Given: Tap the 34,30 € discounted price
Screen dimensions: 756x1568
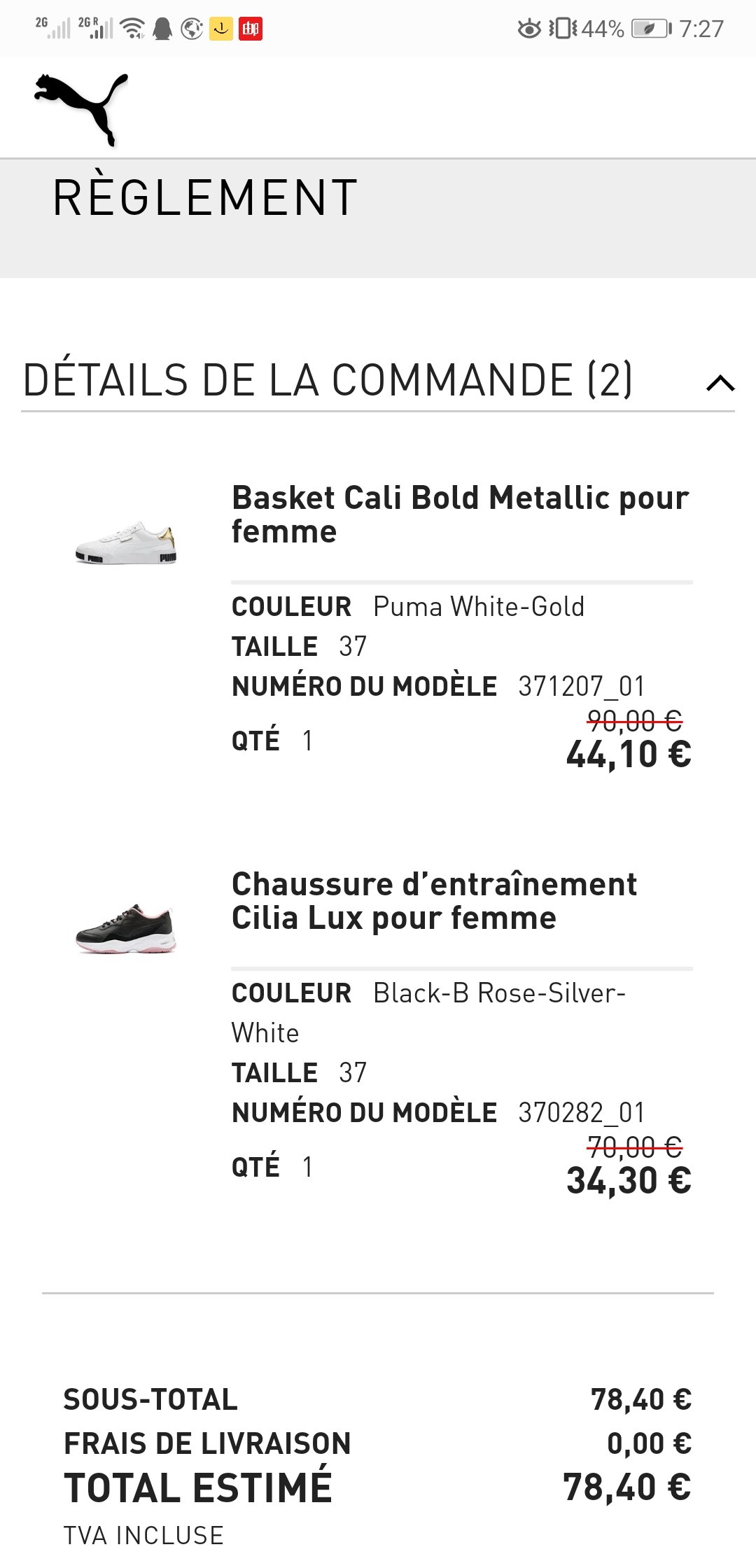Looking at the screenshot, I should 629,1181.
